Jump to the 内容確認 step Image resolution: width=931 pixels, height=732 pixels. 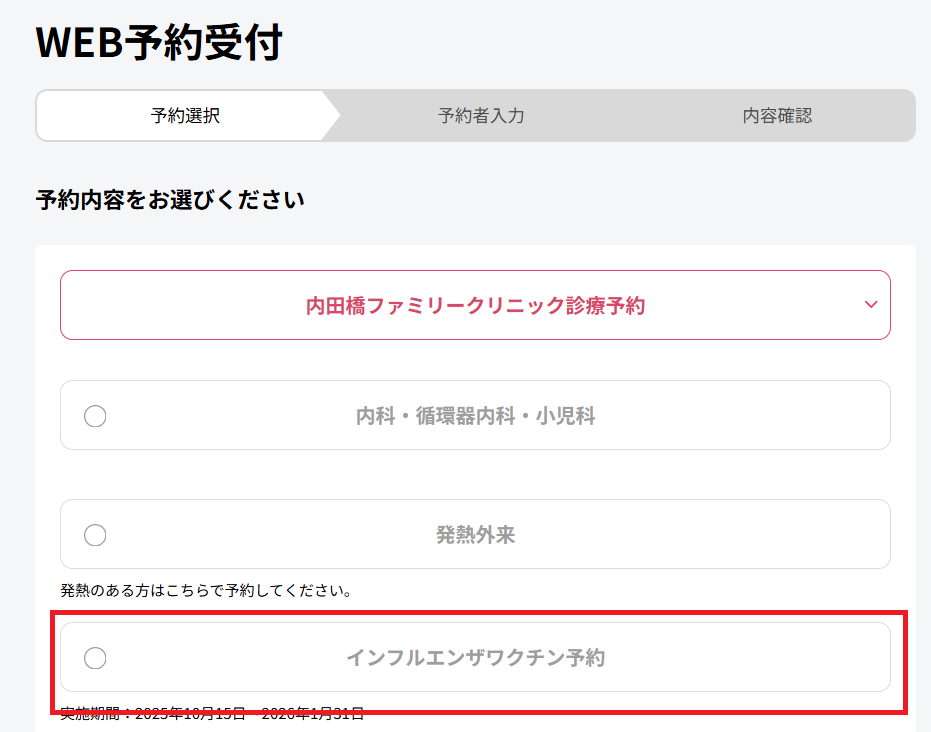tap(777, 116)
